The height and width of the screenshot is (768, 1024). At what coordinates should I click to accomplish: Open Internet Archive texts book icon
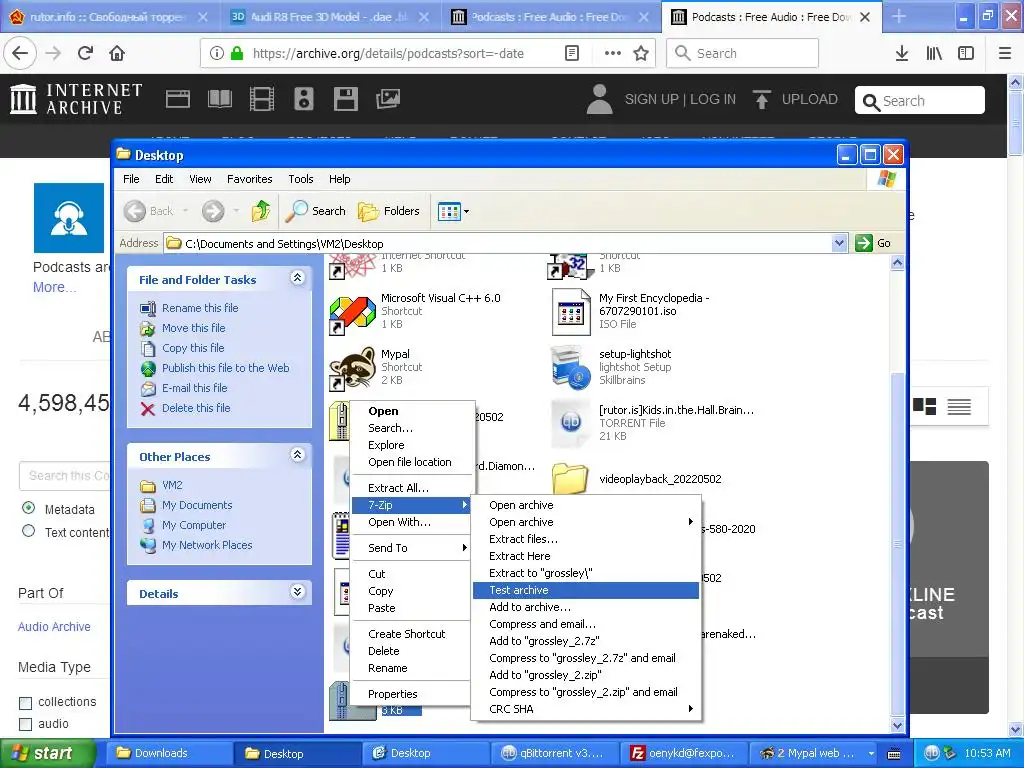tap(219, 99)
